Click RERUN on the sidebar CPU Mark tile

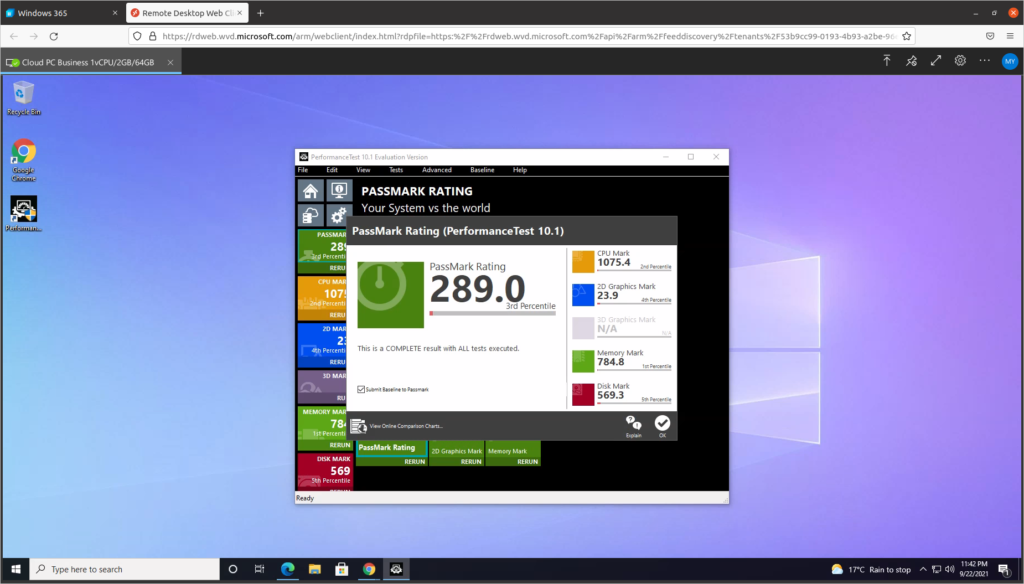tap(337, 315)
